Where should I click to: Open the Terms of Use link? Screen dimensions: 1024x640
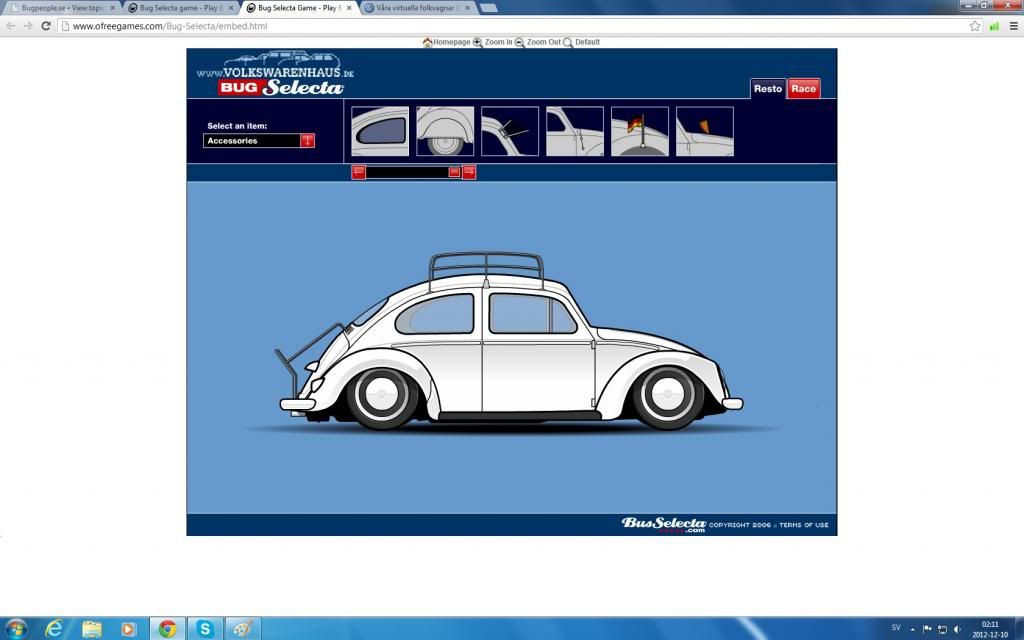[806, 523]
